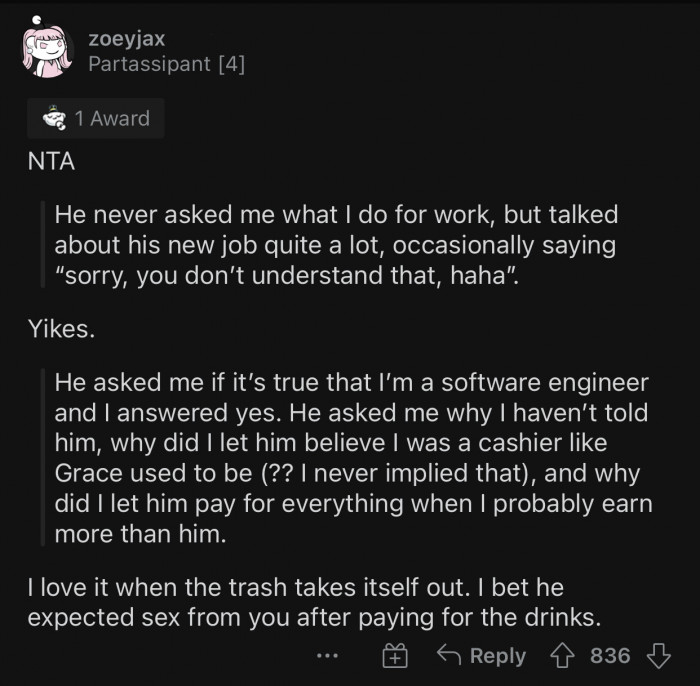The width and height of the screenshot is (700, 686).
Task: Click the NTA verdict text
Action: pos(51,162)
